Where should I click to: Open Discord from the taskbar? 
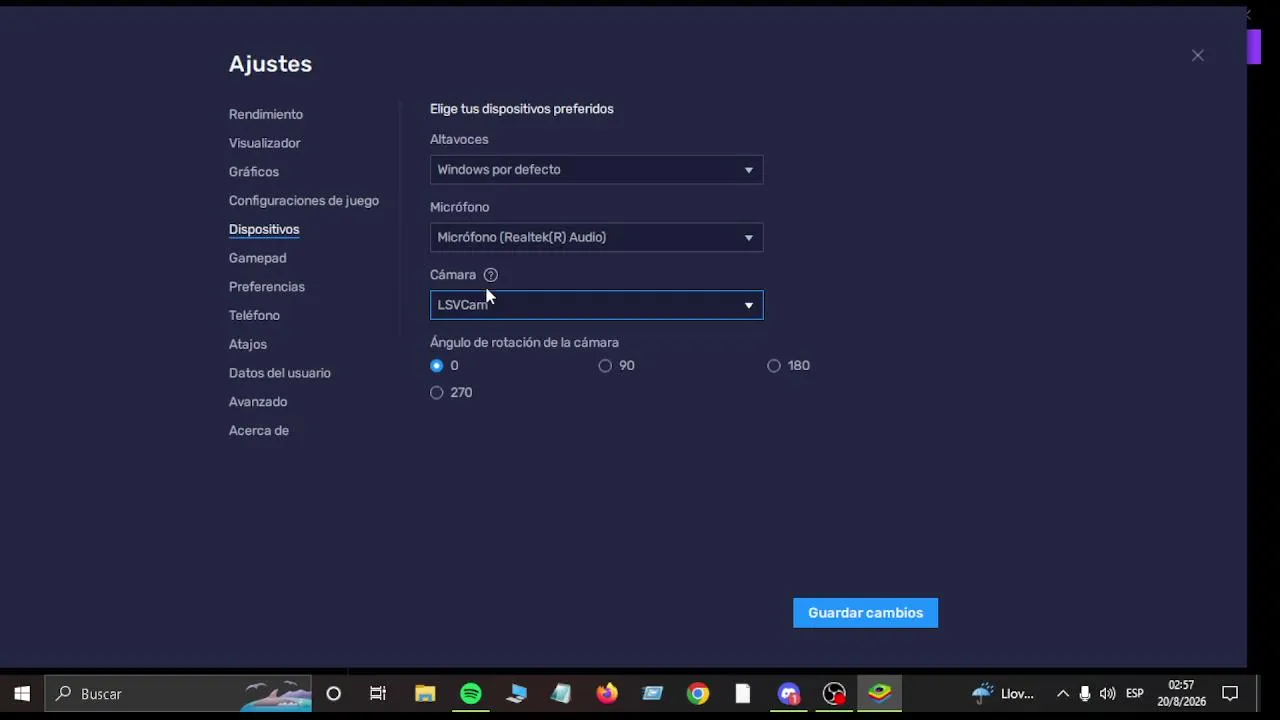tap(789, 694)
